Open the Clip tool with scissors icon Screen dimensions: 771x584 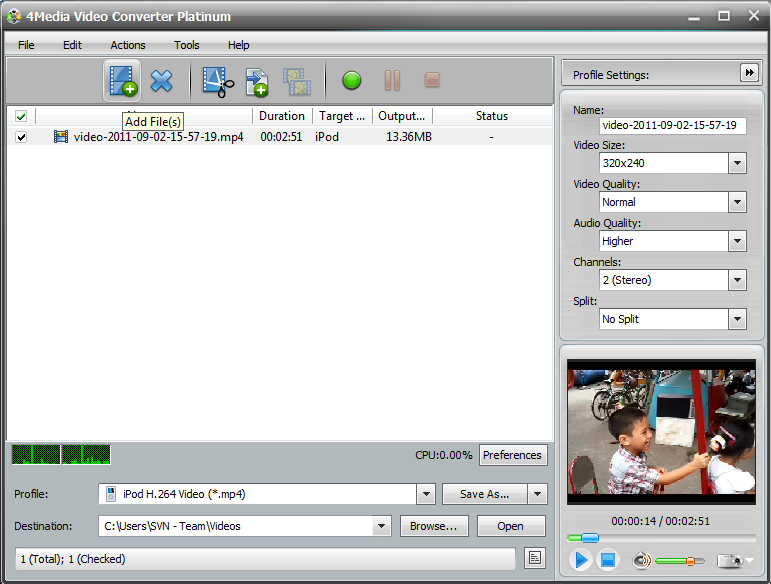coord(218,82)
